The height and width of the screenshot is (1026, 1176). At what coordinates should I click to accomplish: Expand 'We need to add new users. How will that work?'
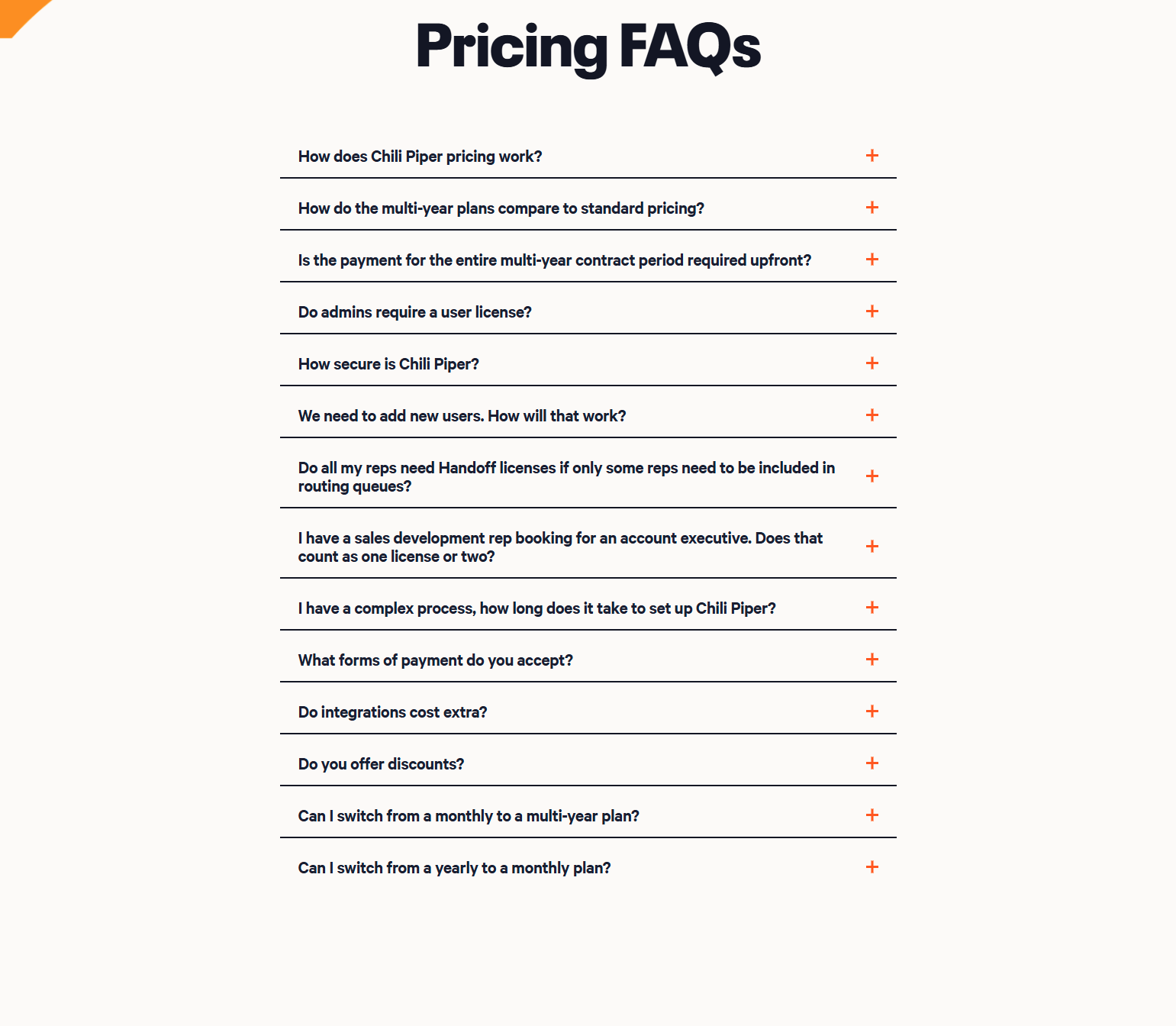click(872, 415)
